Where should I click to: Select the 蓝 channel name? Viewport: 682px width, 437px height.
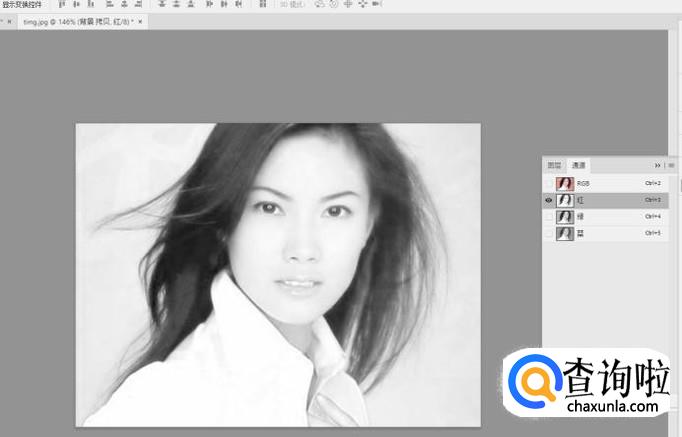580,234
